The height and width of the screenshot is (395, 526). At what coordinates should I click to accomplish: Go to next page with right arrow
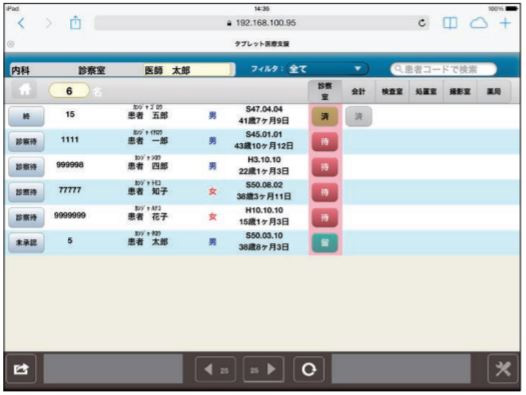(264, 369)
